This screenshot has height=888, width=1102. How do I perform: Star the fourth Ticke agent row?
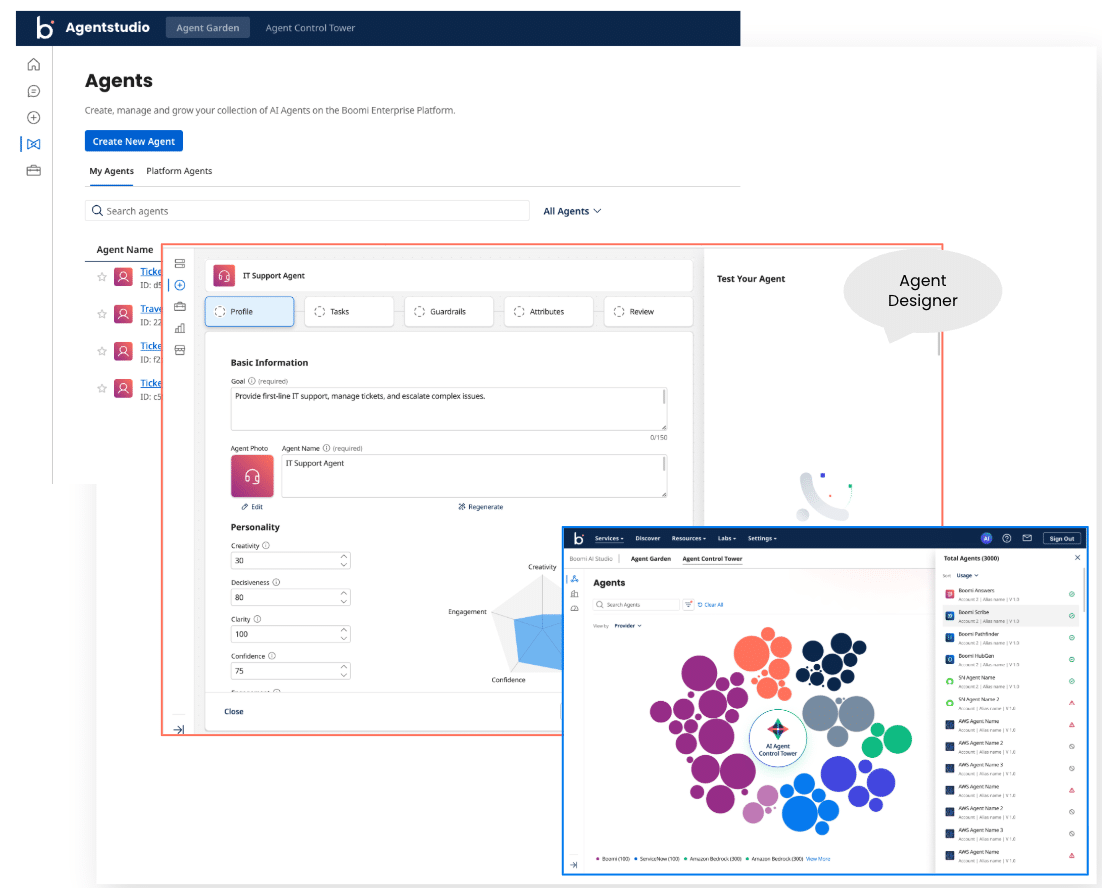(102, 388)
